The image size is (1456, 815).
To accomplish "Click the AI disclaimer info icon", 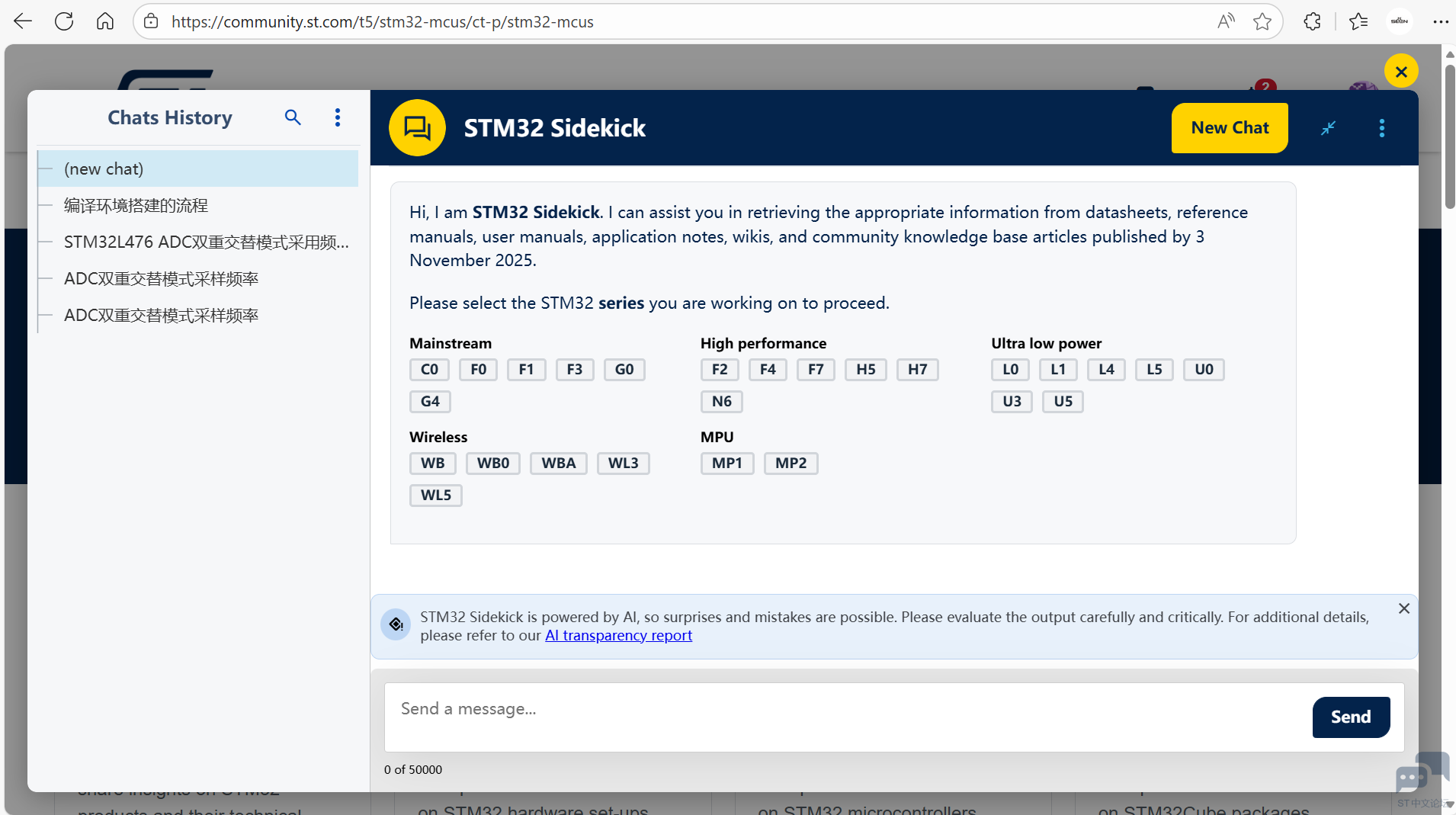I will coord(396,625).
